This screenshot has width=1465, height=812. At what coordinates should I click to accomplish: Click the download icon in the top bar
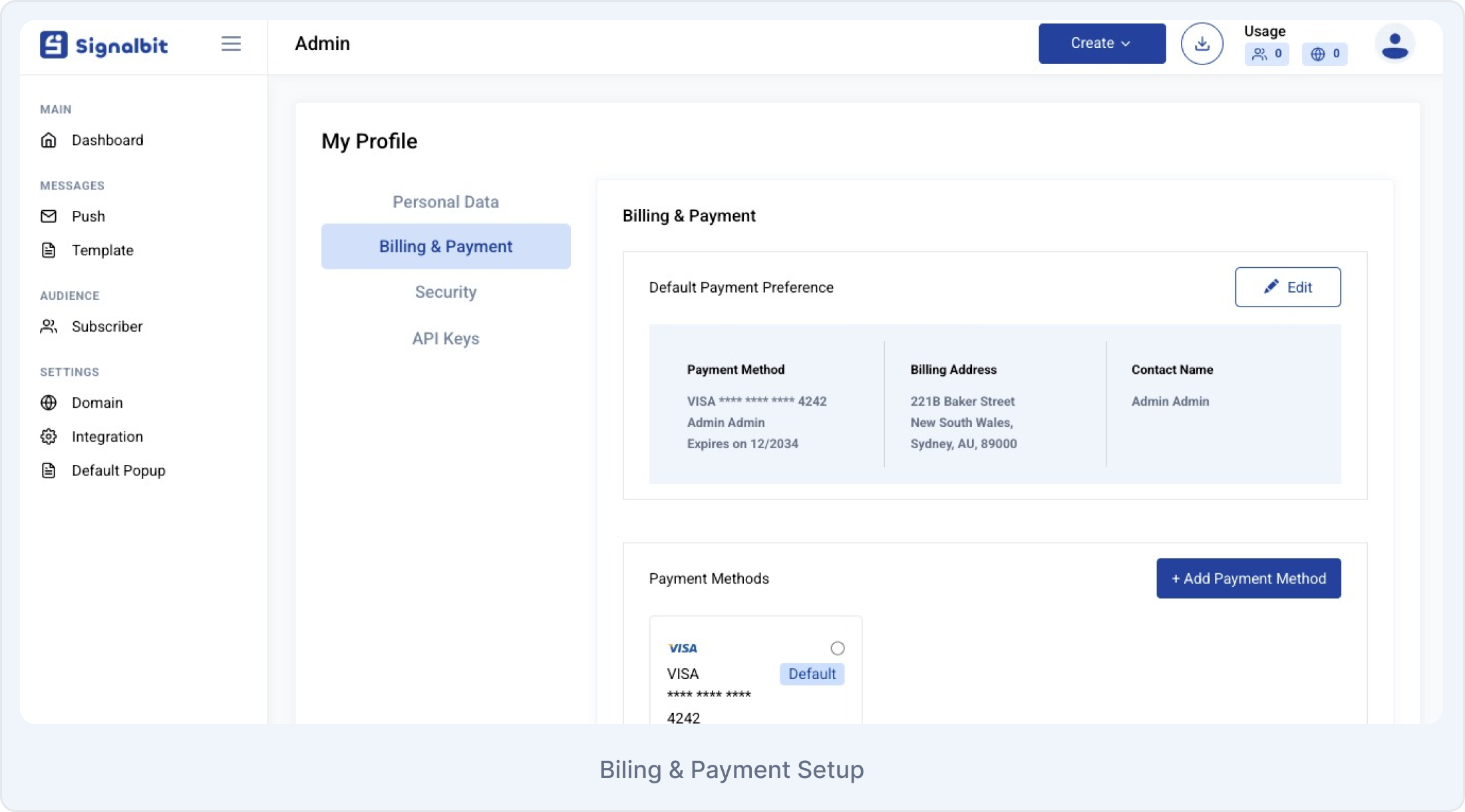1202,43
